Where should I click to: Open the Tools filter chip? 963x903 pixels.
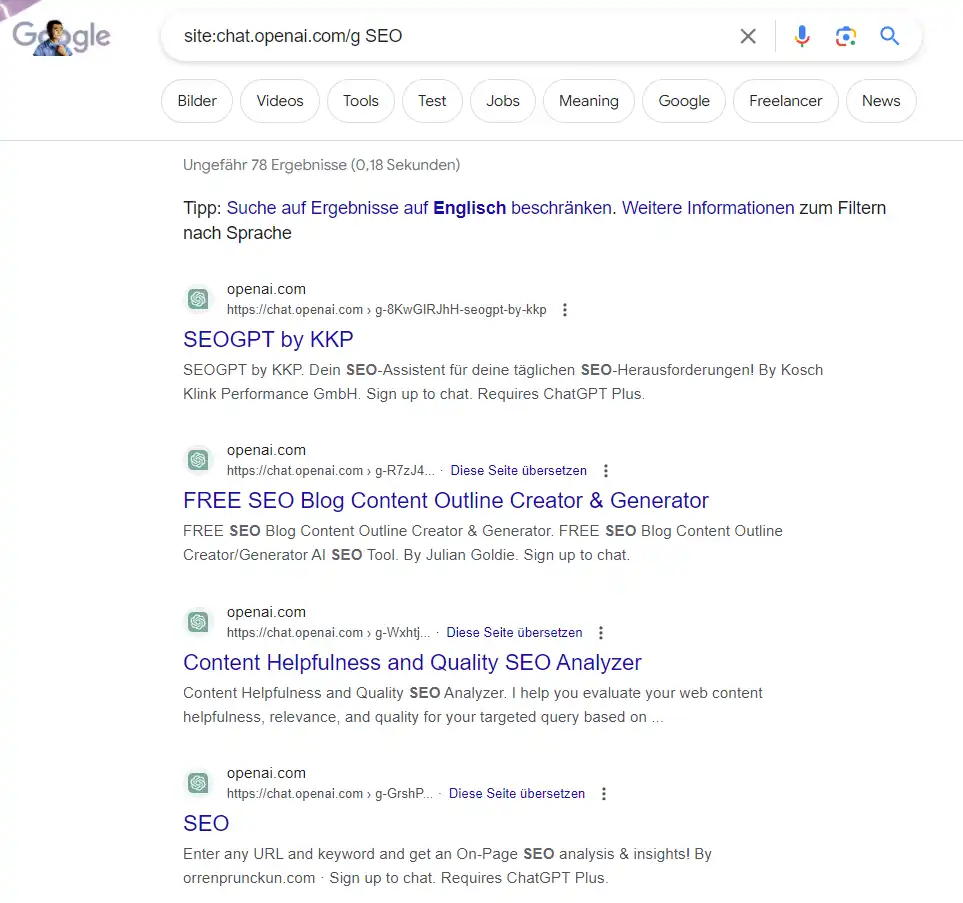point(360,100)
